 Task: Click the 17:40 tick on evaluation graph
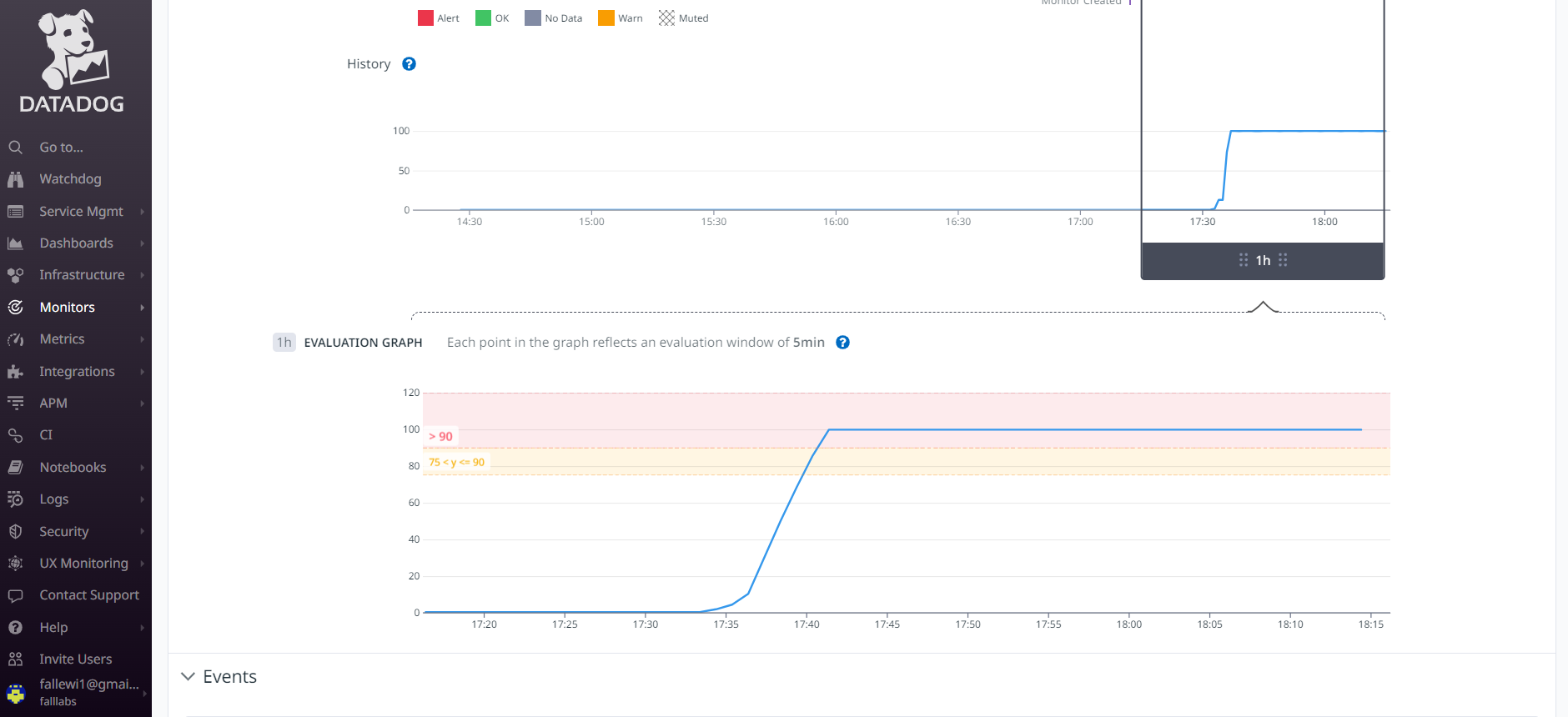pos(807,624)
